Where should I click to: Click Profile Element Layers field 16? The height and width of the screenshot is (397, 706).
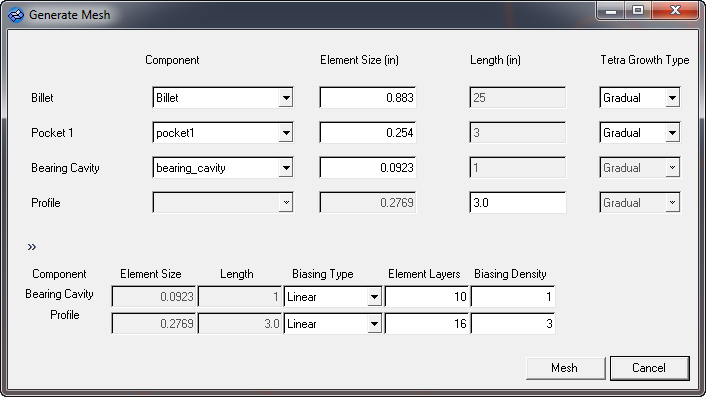[x=427, y=324]
